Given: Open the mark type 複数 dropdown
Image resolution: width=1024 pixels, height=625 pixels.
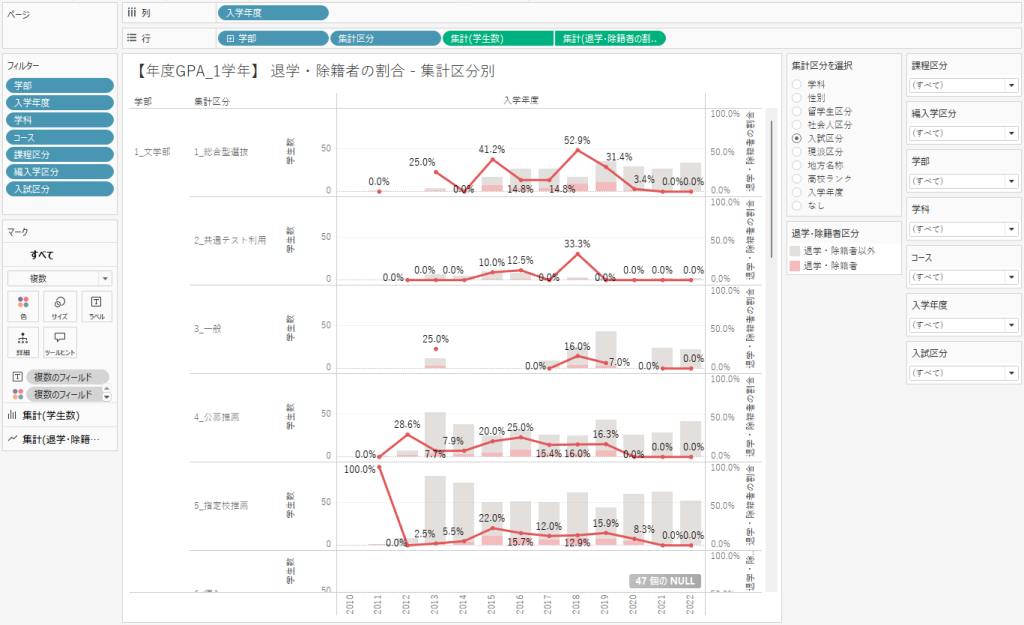Looking at the screenshot, I should pyautogui.click(x=105, y=278).
